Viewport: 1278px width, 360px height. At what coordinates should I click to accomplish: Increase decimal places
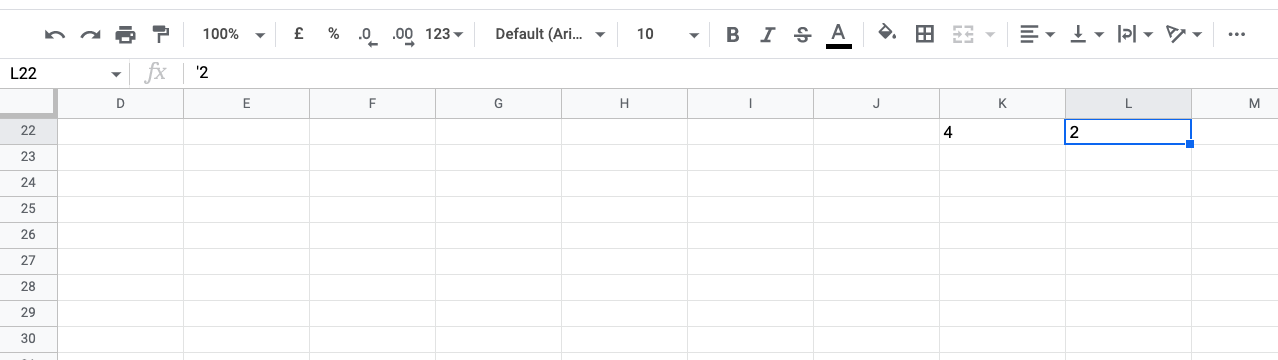point(403,35)
